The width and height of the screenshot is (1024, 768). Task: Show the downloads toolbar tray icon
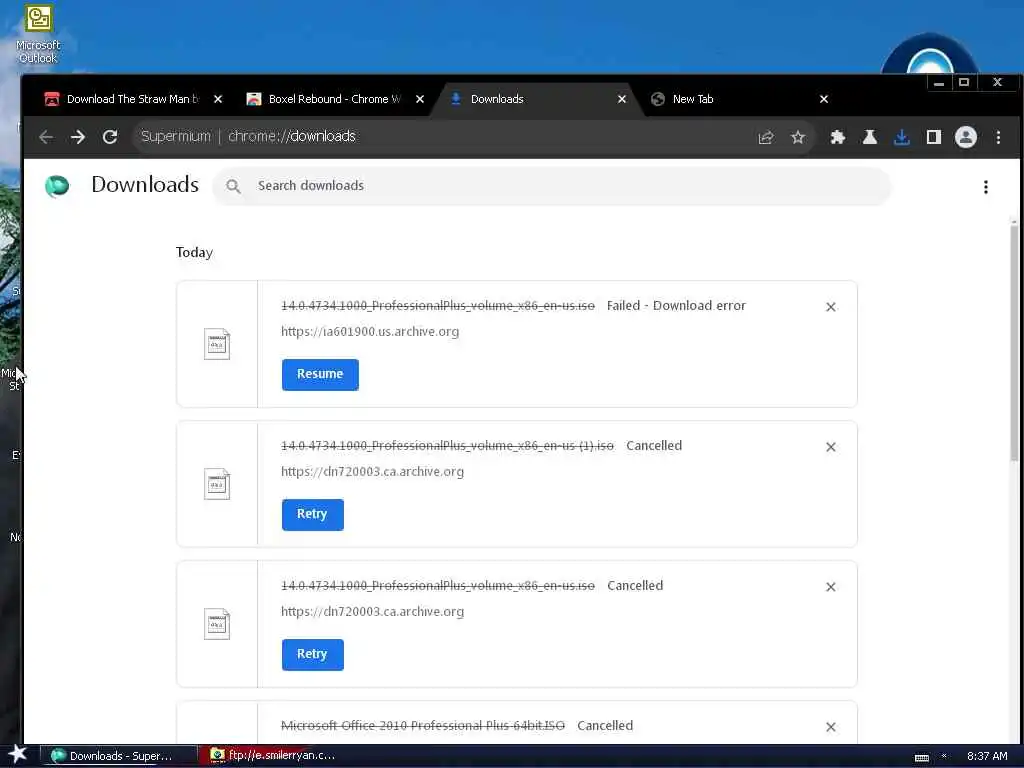click(901, 137)
